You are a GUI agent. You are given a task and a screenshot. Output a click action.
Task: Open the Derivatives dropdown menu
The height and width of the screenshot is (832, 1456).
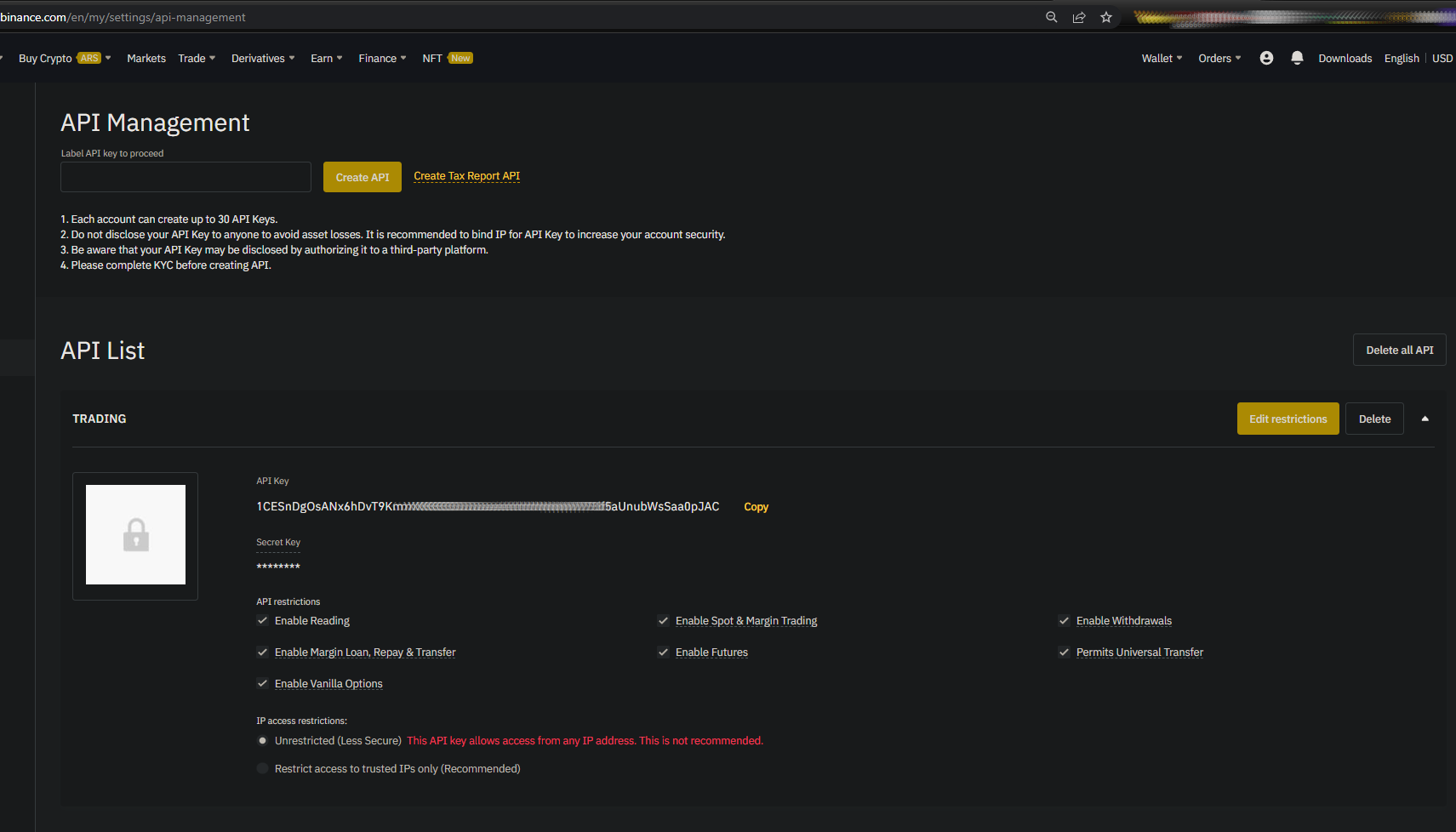(x=262, y=58)
